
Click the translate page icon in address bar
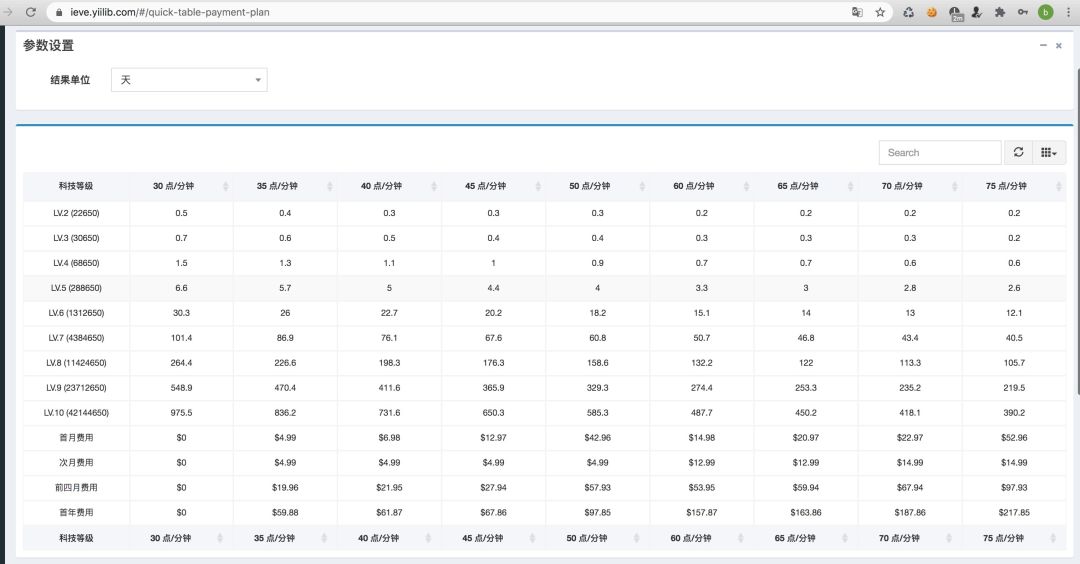click(857, 12)
